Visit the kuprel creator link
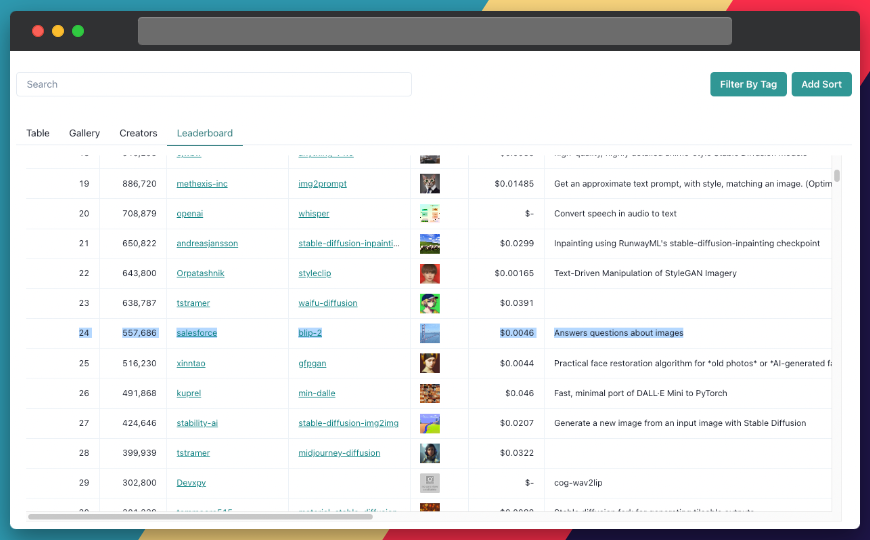 tap(189, 393)
